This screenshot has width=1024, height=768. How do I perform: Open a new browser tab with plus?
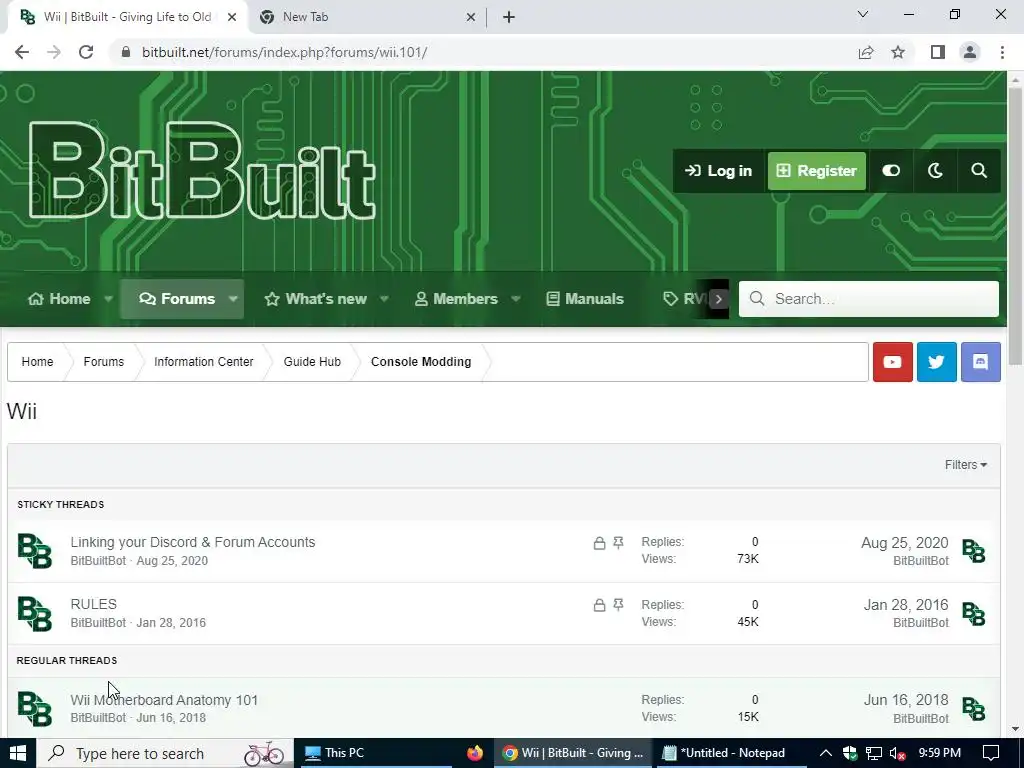509,17
